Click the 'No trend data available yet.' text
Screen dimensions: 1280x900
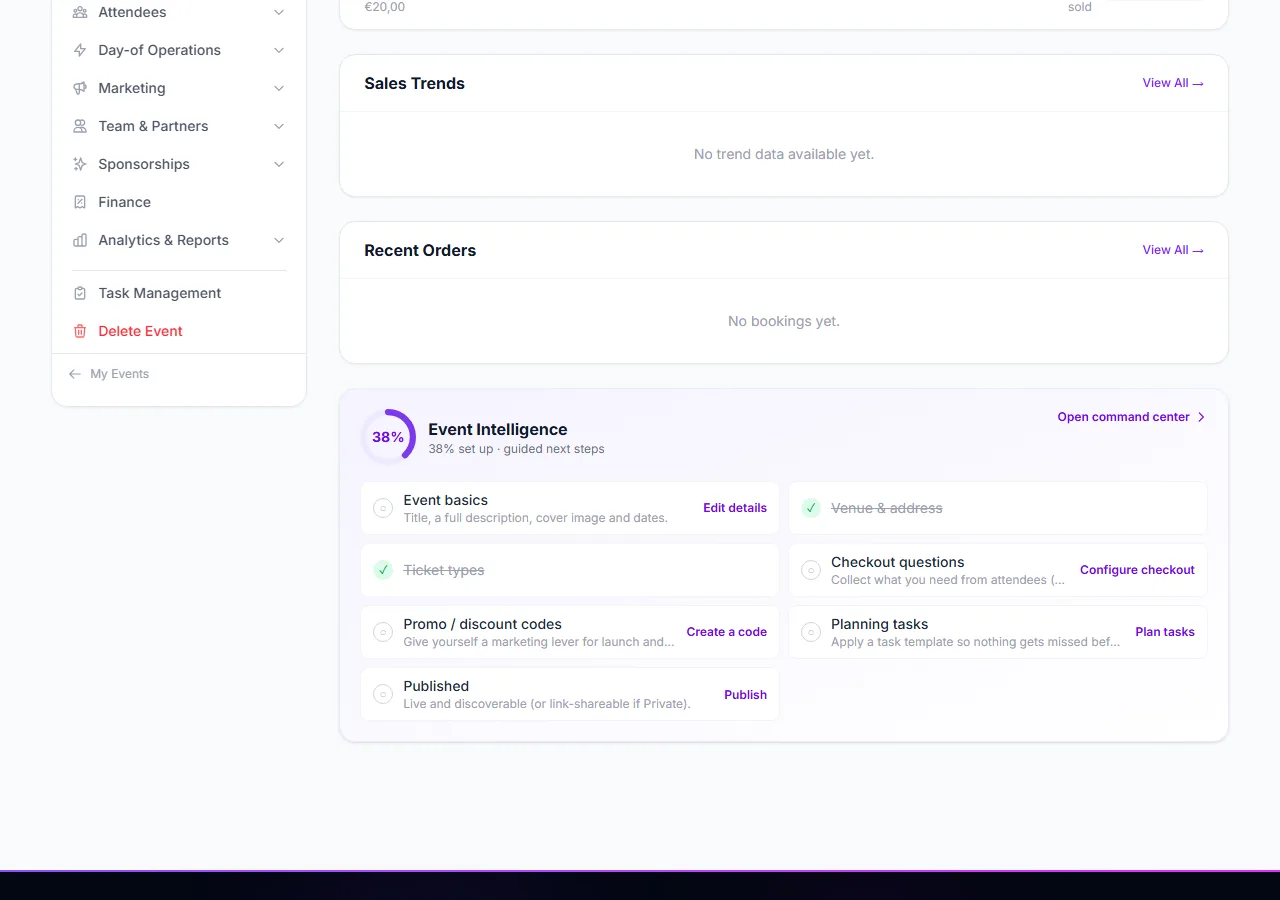point(784,154)
